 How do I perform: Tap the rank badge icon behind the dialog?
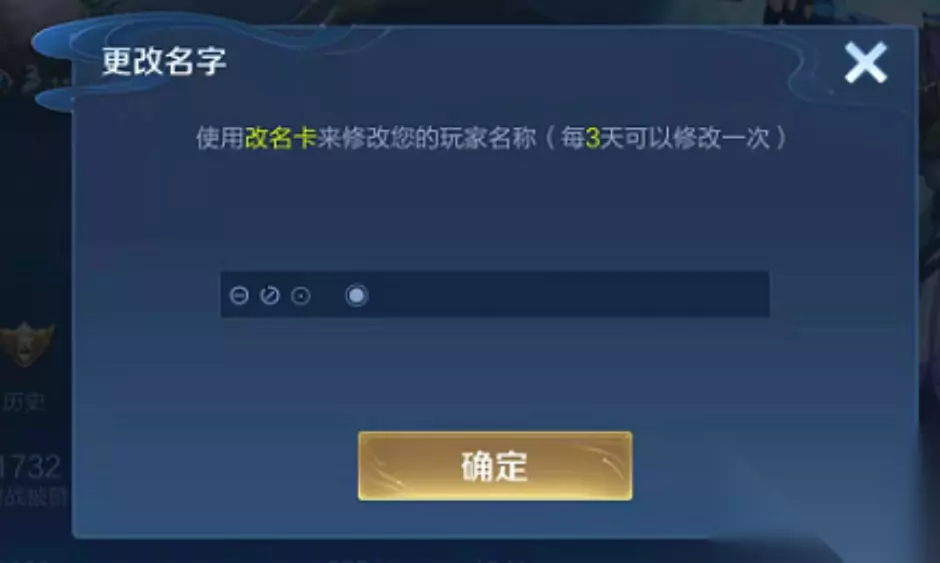coord(25,344)
